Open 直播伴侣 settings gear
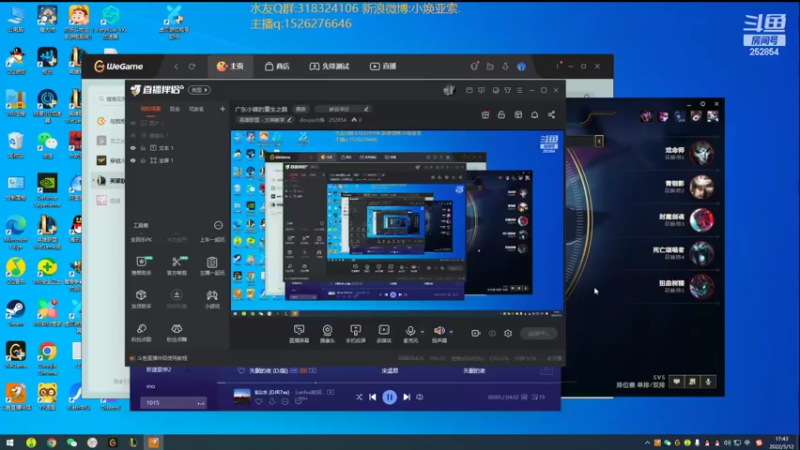 [508, 333]
